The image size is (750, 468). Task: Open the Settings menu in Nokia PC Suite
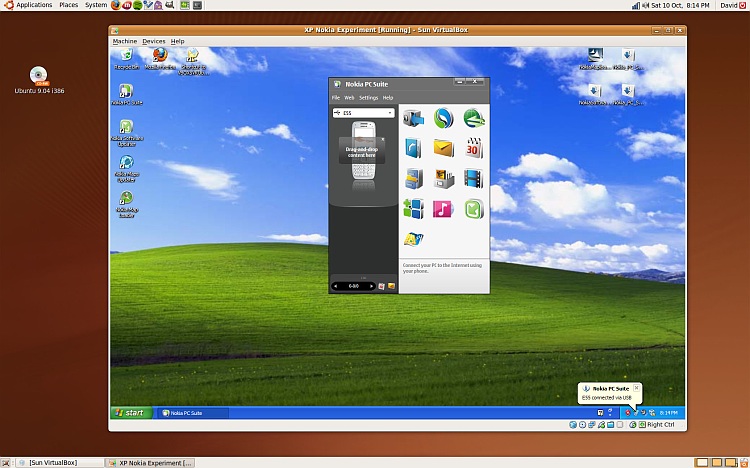click(368, 98)
